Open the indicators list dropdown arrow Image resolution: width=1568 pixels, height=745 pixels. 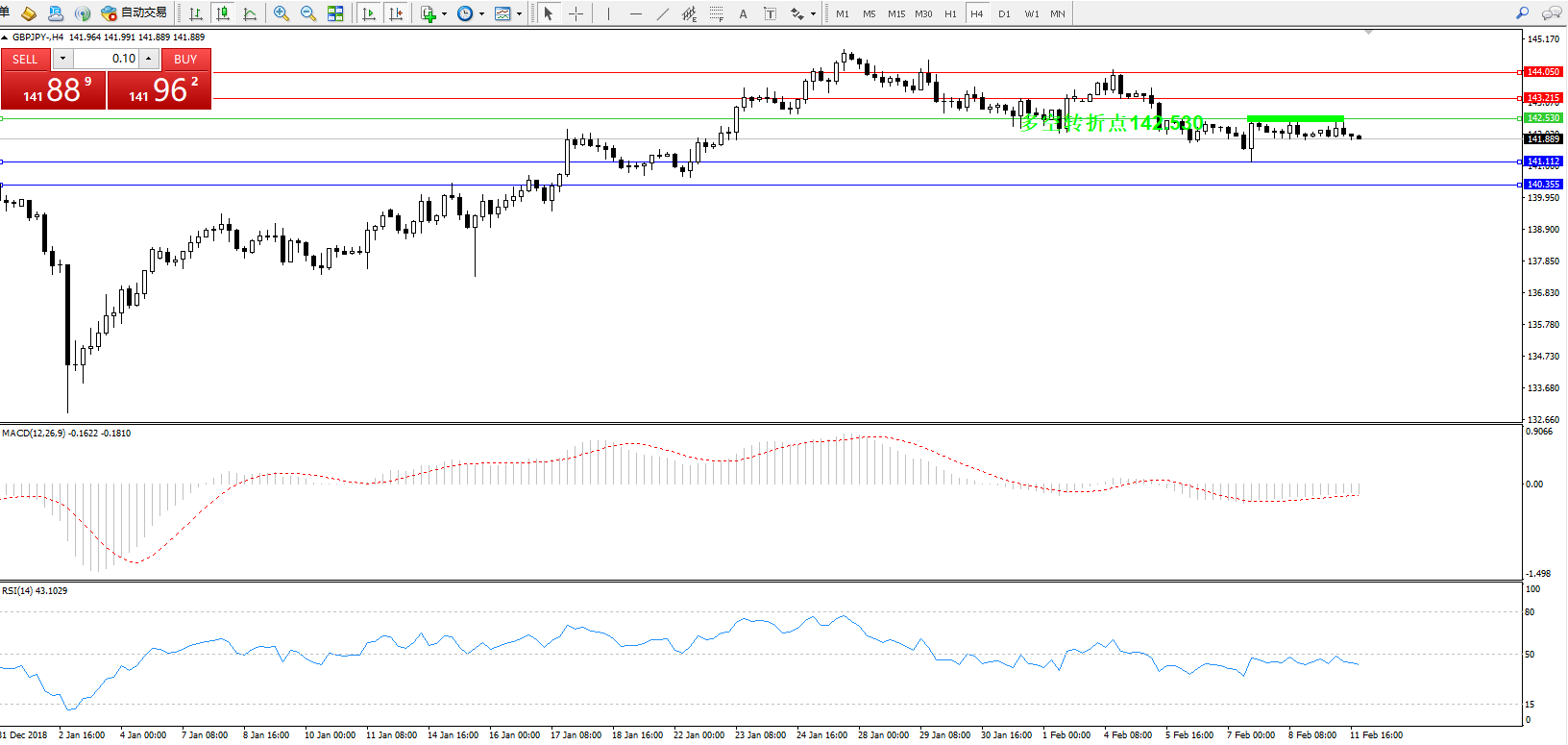click(x=444, y=14)
